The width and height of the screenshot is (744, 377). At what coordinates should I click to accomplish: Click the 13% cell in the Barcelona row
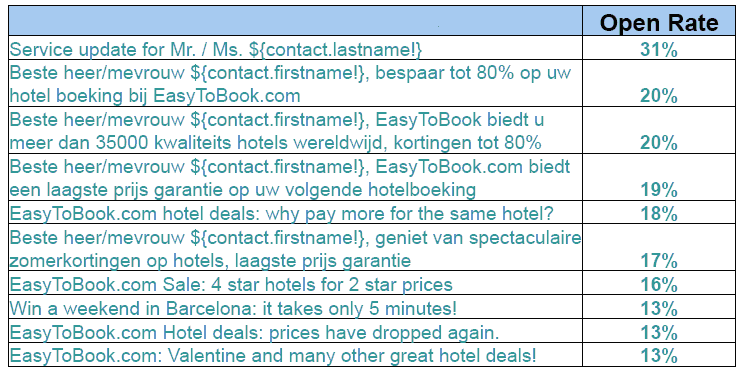click(x=659, y=308)
